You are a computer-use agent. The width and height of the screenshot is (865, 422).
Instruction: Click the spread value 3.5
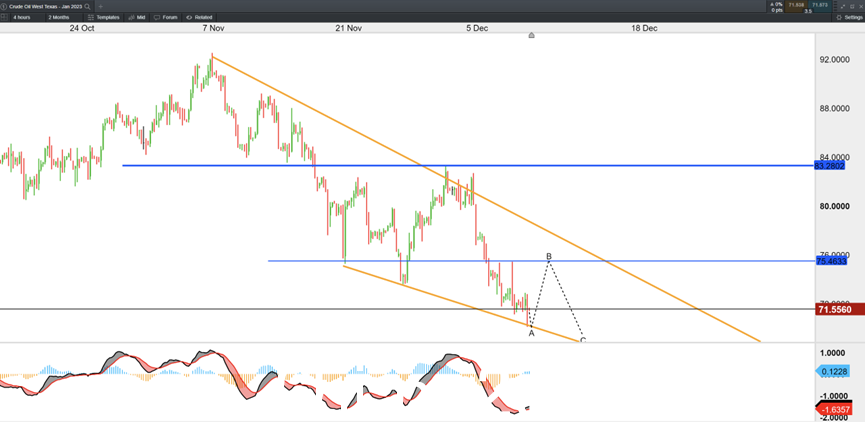point(808,11)
